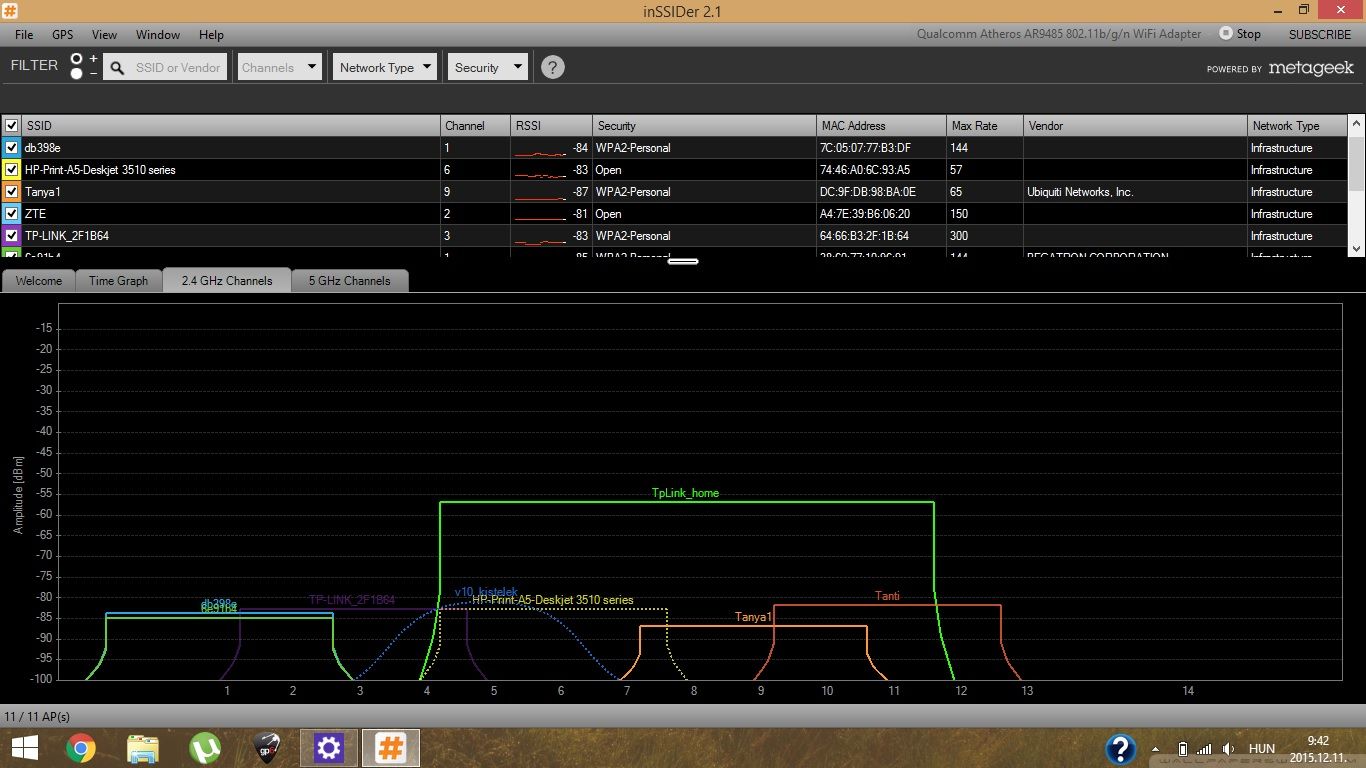Uncheck the HP-Print-A5-Deskjet 3510 series checkbox
1366x768 pixels.
coord(12,170)
